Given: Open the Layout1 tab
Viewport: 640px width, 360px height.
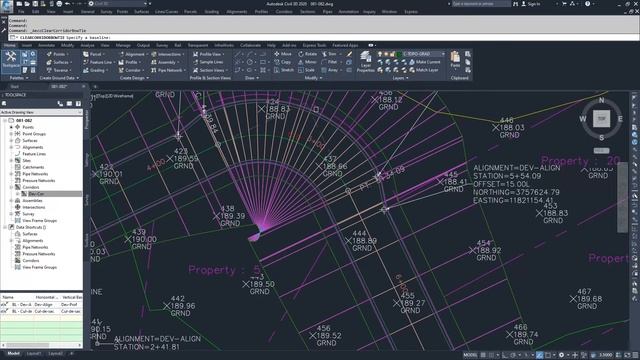Looking at the screenshot, I should (x=34, y=353).
